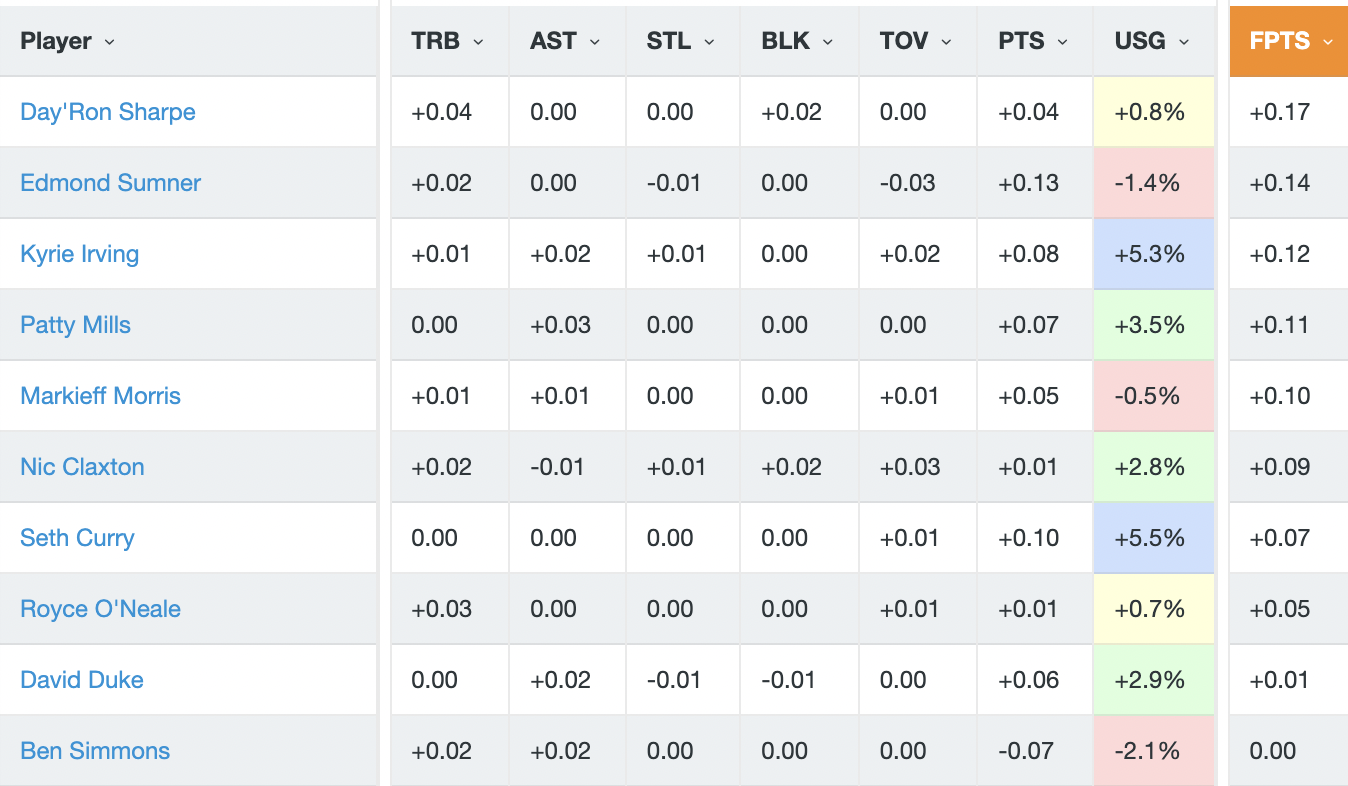Open the STL column sort dropdown
Screen dimensions: 1348x786
point(709,41)
